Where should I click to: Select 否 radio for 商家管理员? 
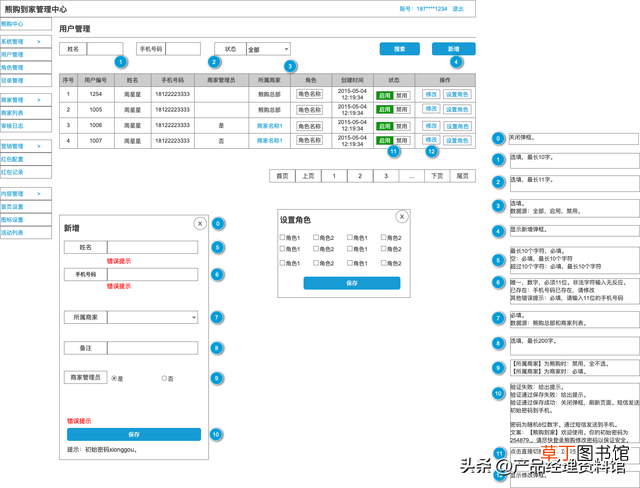tap(164, 378)
